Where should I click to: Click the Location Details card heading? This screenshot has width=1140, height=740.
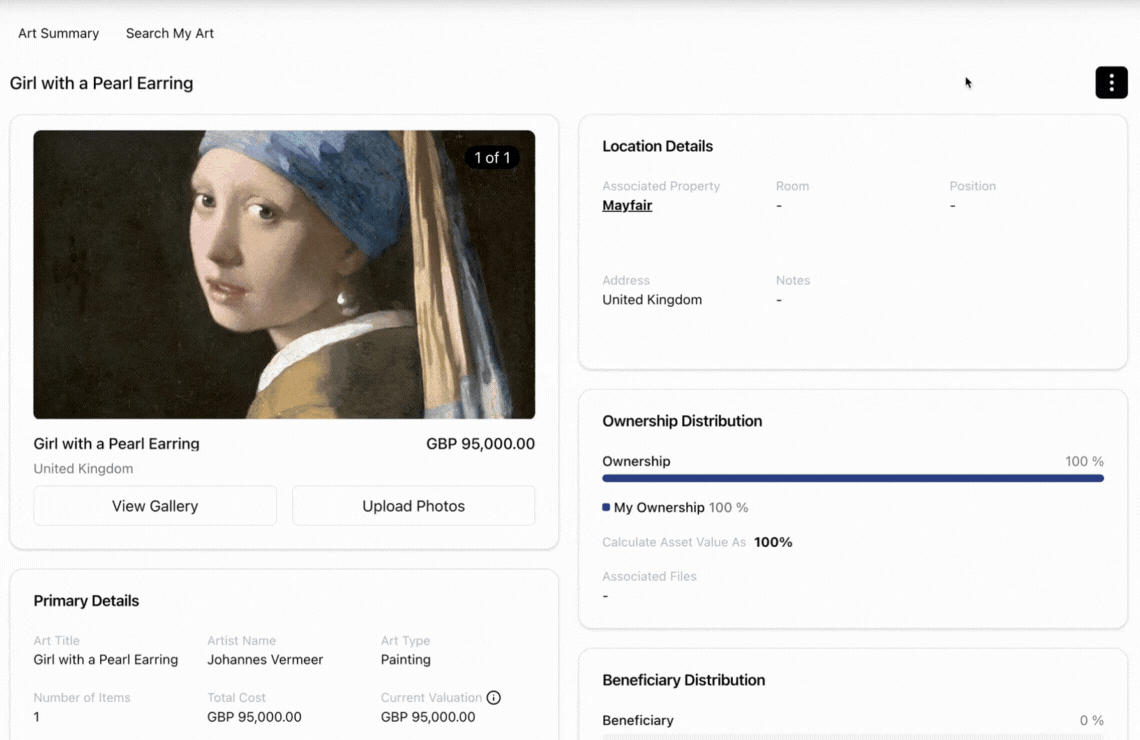[x=657, y=146]
